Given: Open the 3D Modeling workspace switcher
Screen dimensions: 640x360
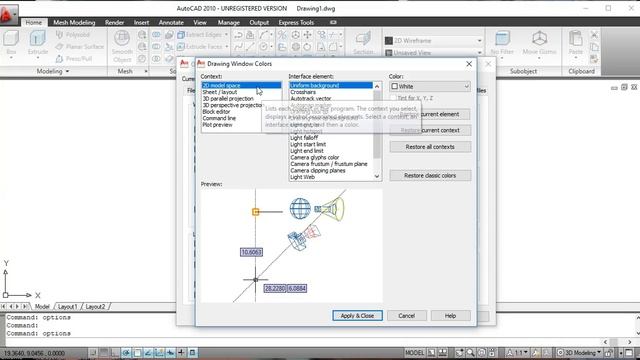Looking at the screenshot, I should [580, 353].
